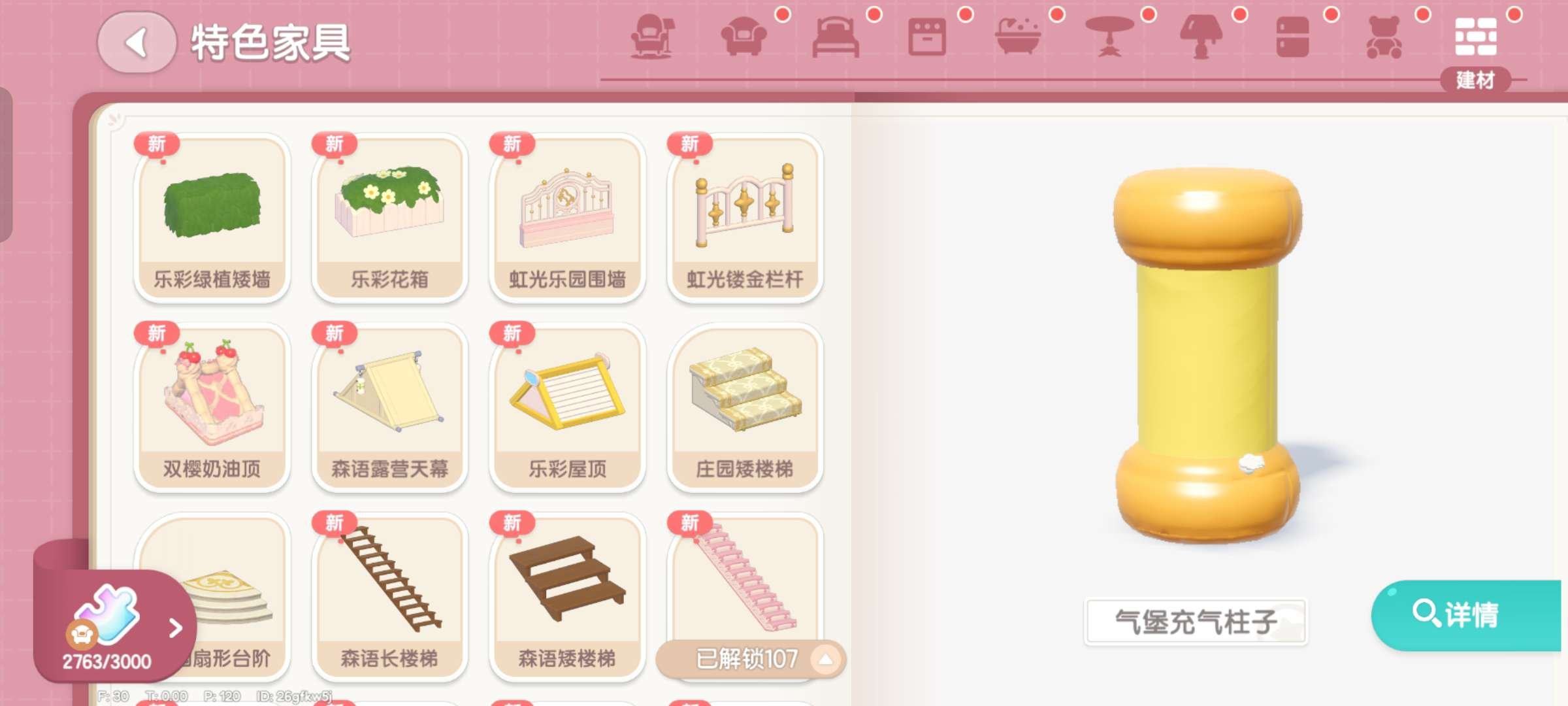
Task: Collapse the 已解锁107 unlocked counter arrow
Action: tap(826, 659)
